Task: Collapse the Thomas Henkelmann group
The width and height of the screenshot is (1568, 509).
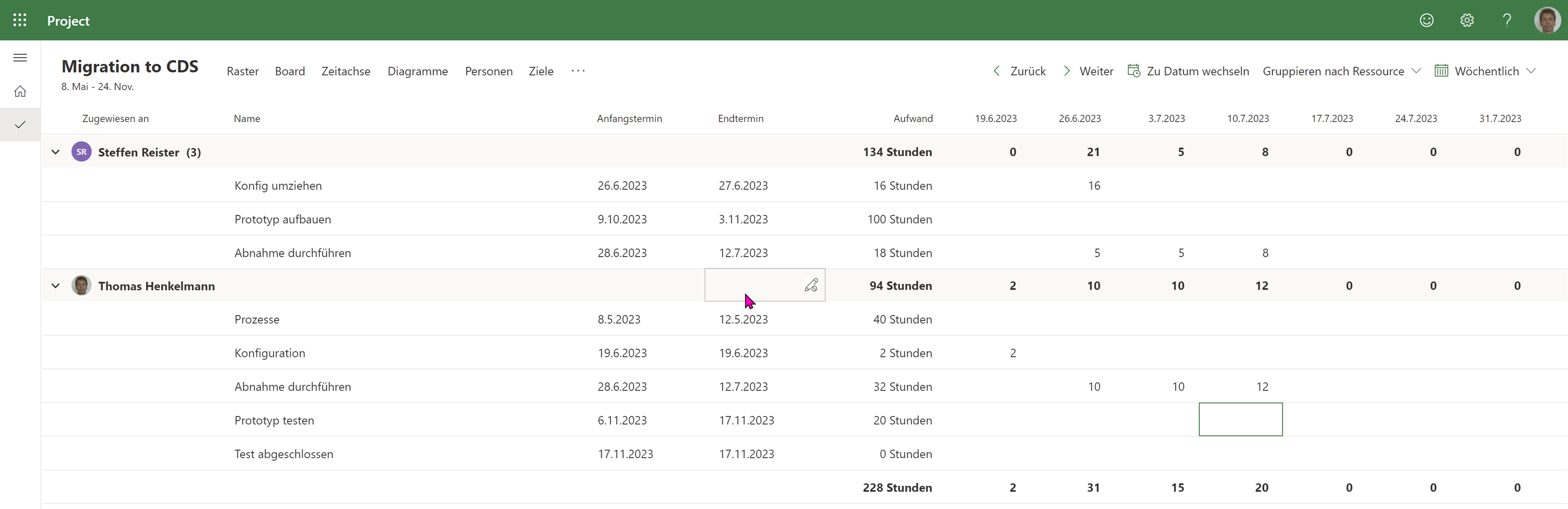Action: tap(56, 285)
